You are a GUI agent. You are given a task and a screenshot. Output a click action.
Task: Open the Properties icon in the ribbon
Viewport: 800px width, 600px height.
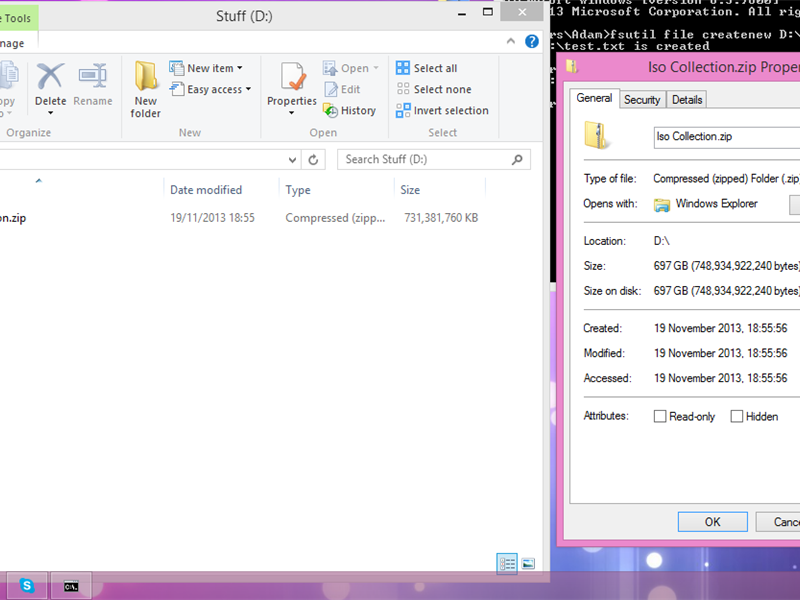click(291, 88)
